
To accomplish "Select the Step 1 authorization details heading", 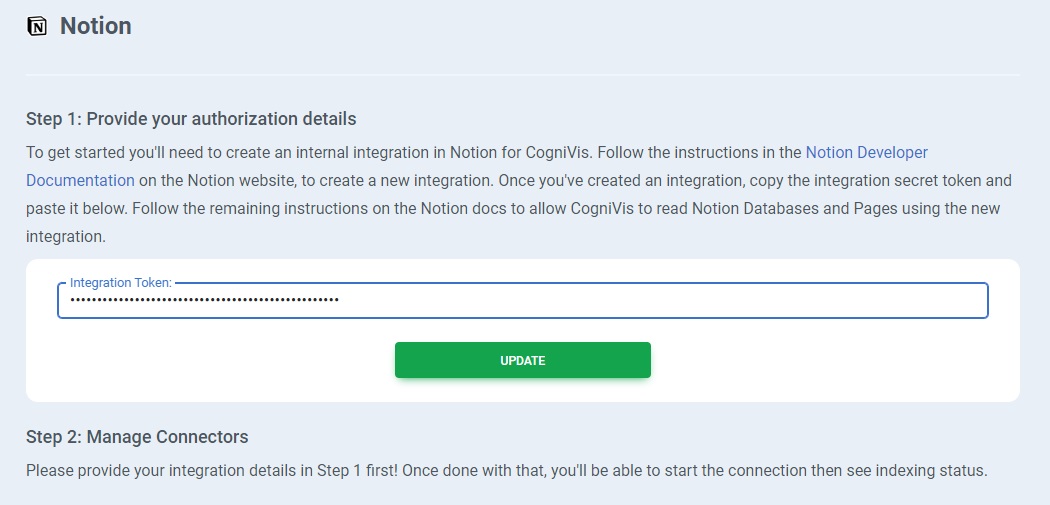I will point(191,119).
